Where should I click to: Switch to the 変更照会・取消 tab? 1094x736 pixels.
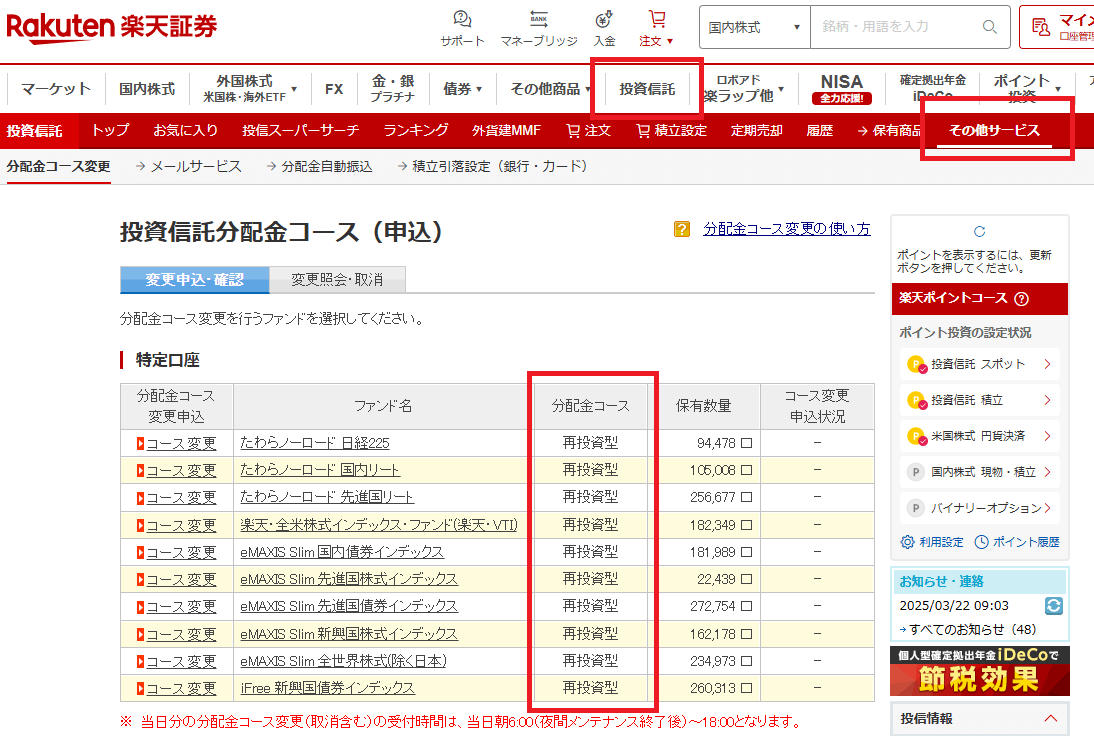click(337, 280)
